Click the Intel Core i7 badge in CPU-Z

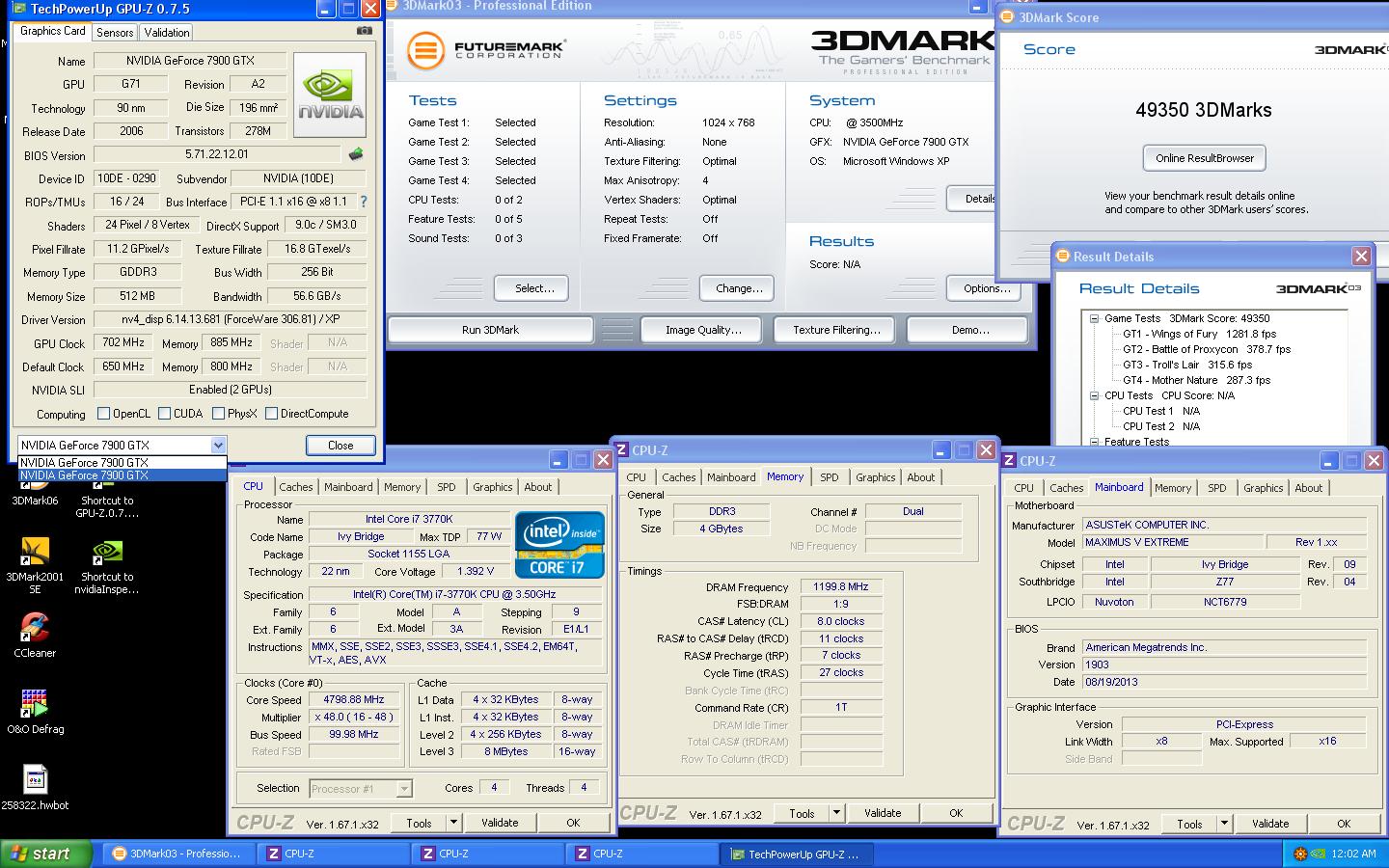pos(559,545)
